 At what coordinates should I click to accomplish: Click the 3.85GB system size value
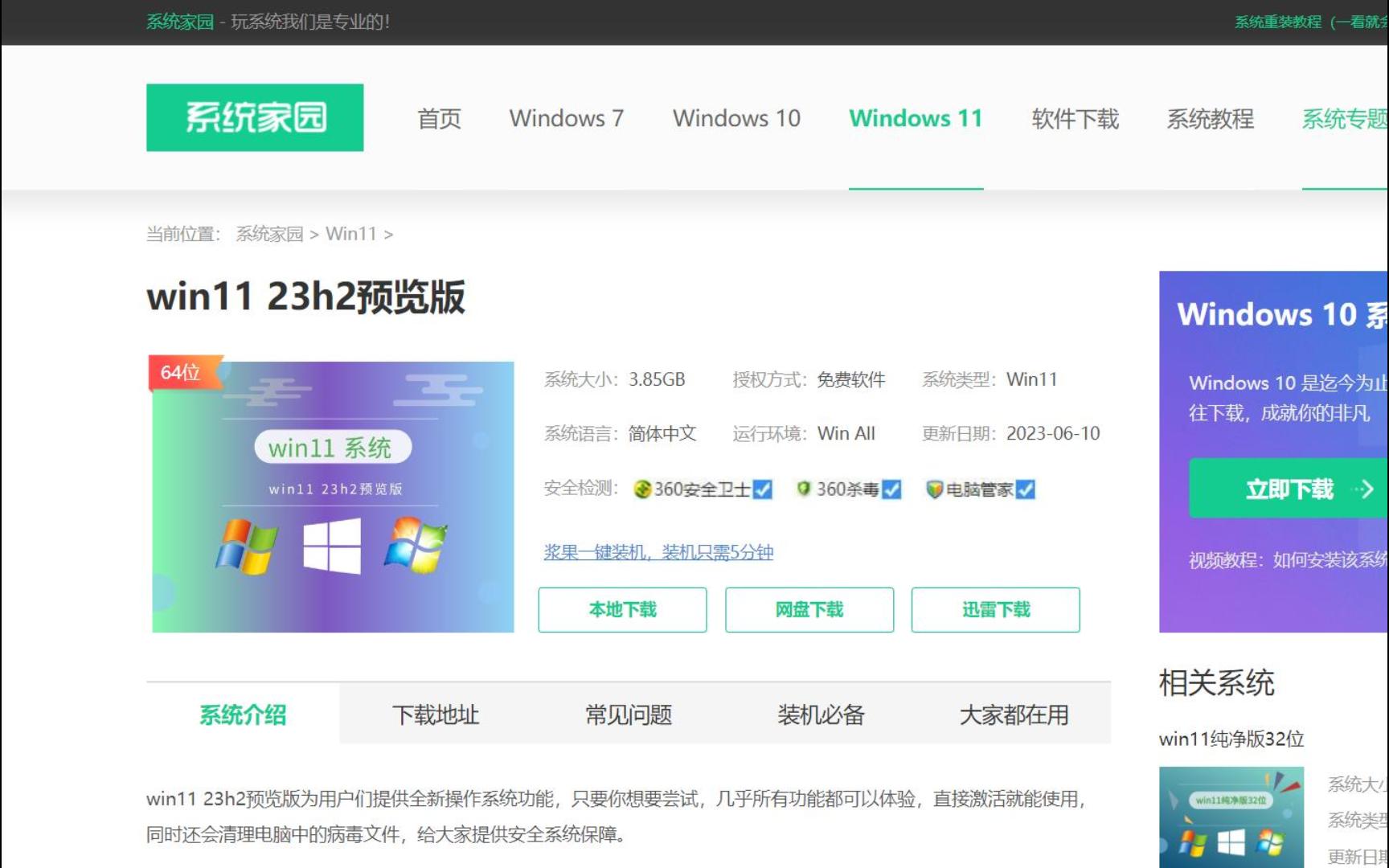[657, 379]
